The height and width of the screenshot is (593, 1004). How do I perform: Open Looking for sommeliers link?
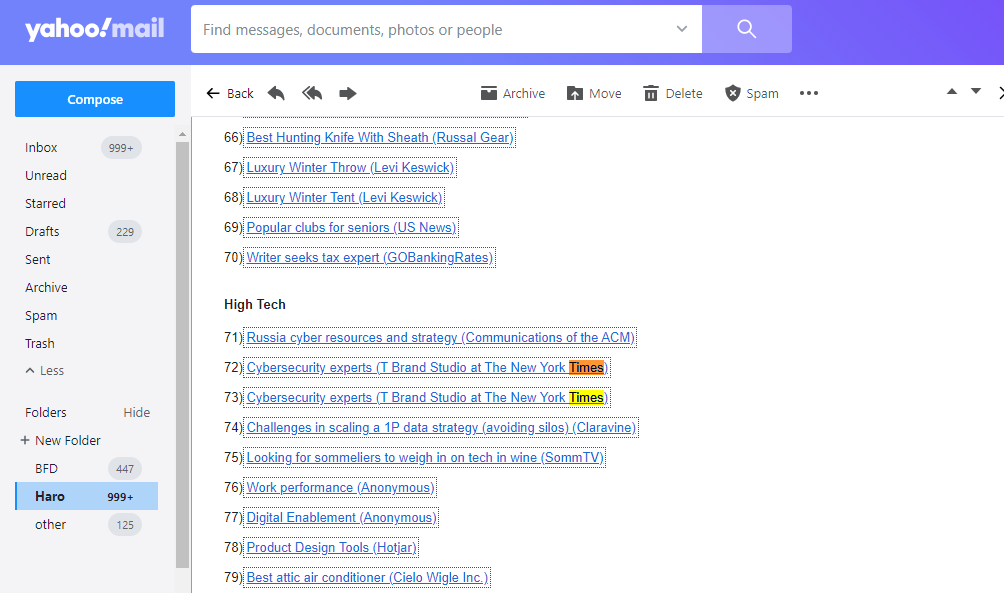425,458
